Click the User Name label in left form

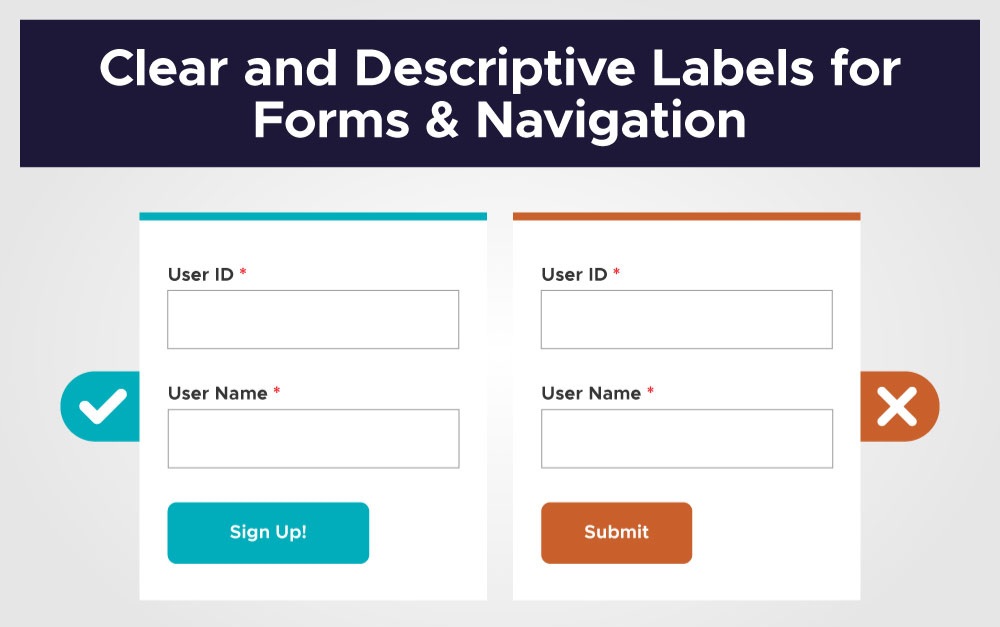tap(217, 393)
